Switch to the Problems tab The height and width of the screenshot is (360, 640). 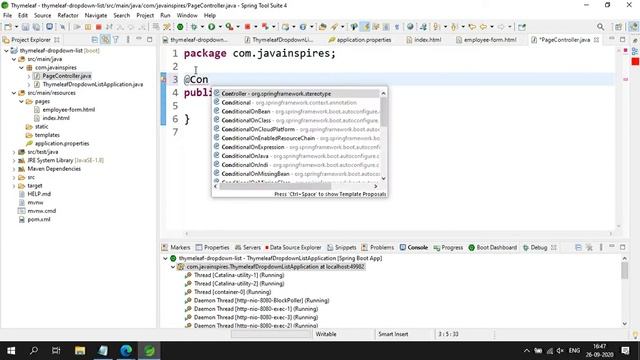coord(378,247)
